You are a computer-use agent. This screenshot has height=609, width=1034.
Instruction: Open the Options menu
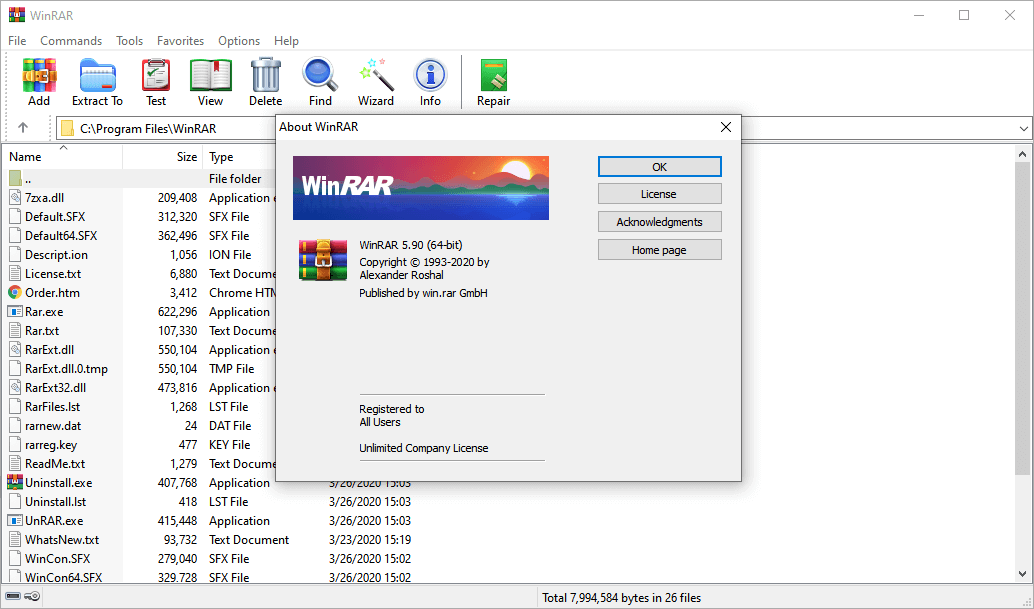tap(239, 41)
